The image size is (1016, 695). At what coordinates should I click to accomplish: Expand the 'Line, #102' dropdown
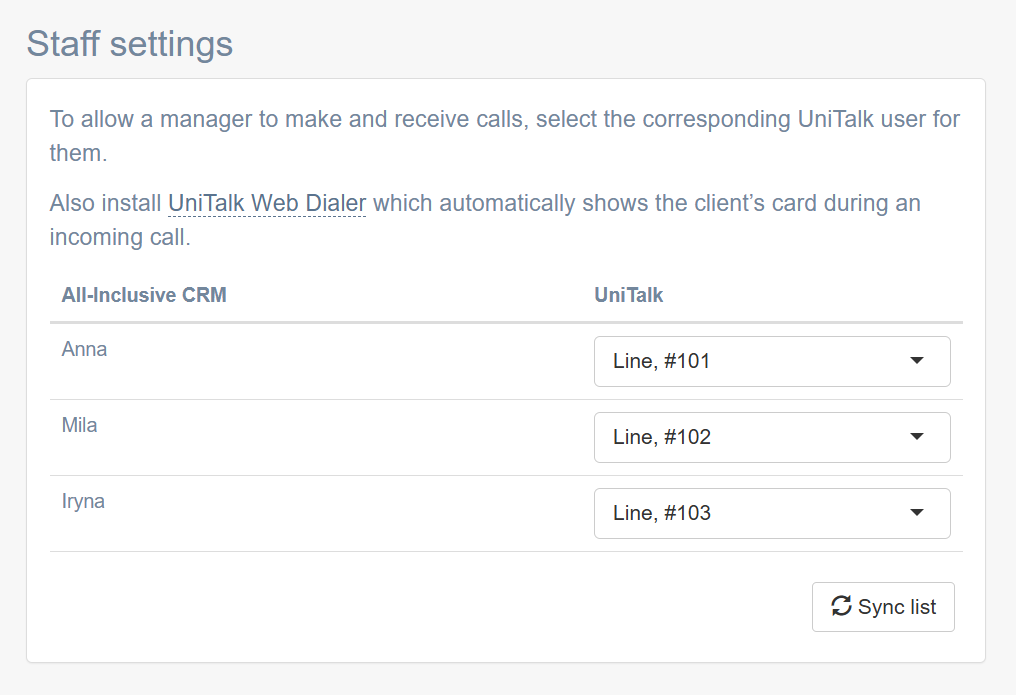pyautogui.click(x=771, y=437)
